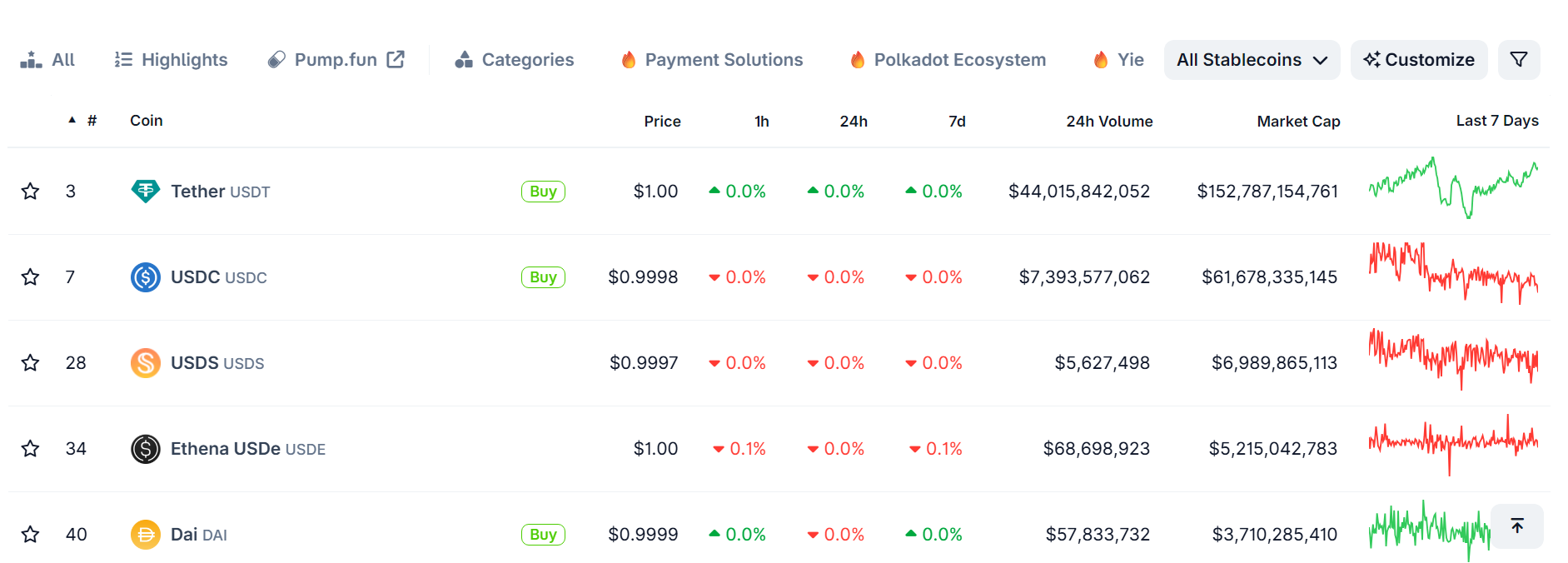
Task: Open the Categories tab
Action: 515,60
